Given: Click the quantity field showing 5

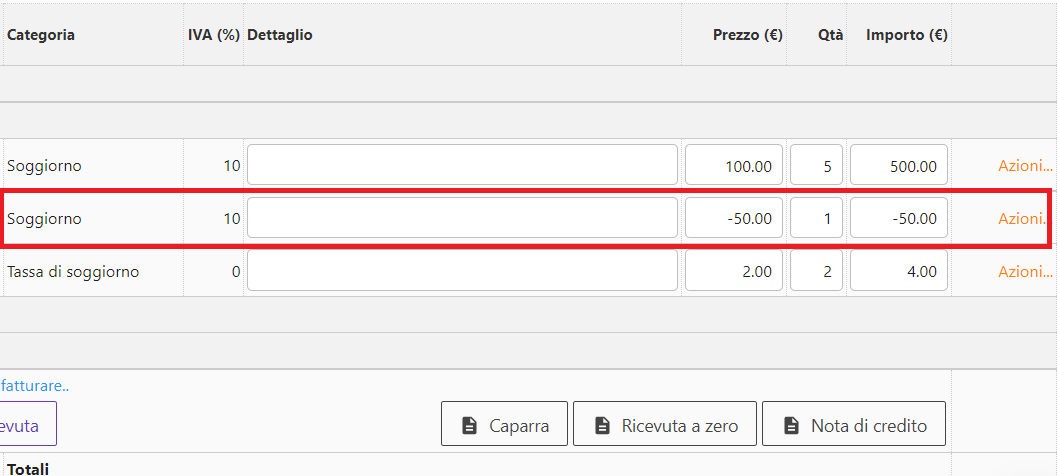Looking at the screenshot, I should click(x=816, y=166).
